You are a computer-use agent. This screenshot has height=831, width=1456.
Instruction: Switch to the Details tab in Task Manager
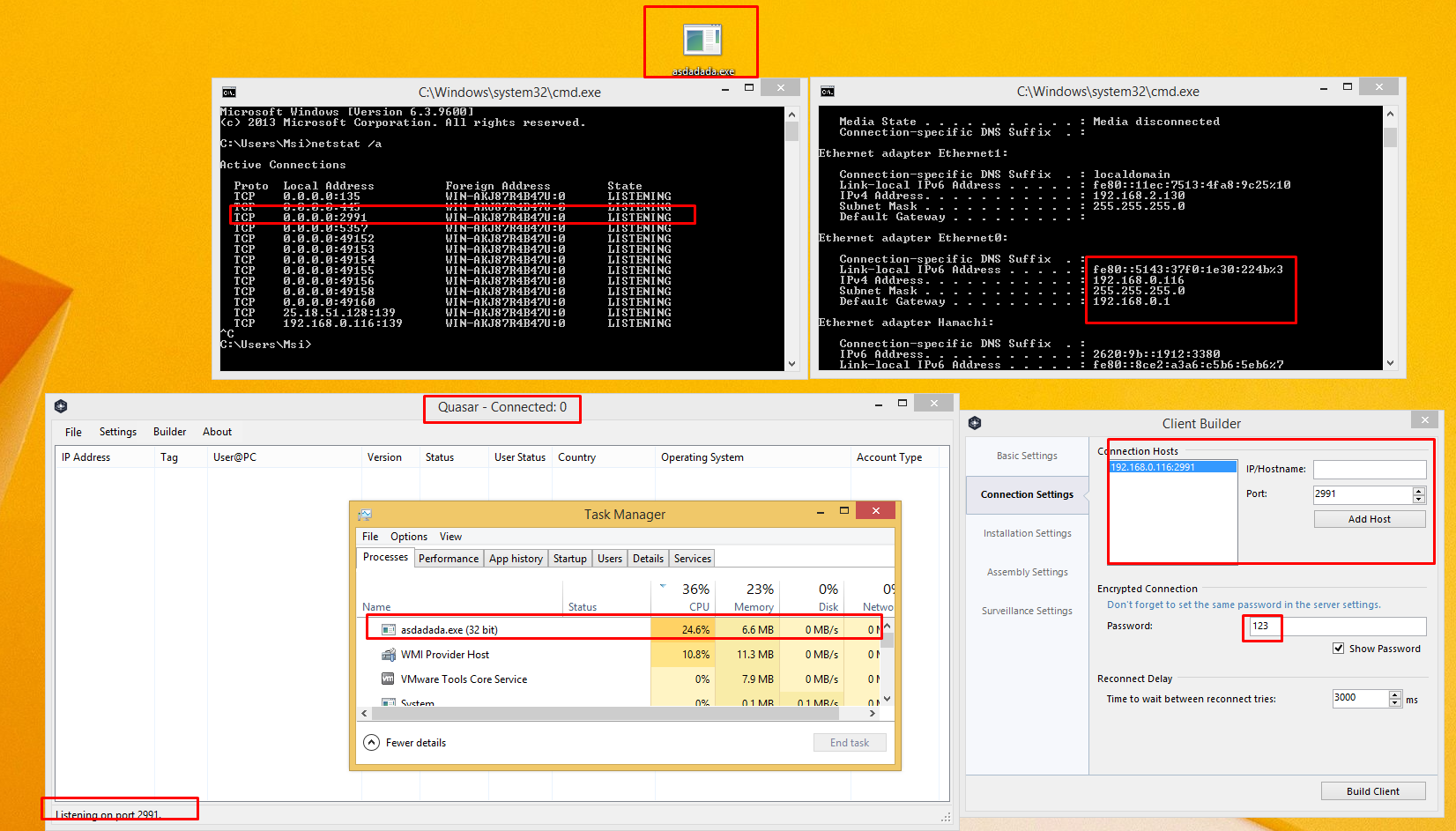pyautogui.click(x=648, y=559)
